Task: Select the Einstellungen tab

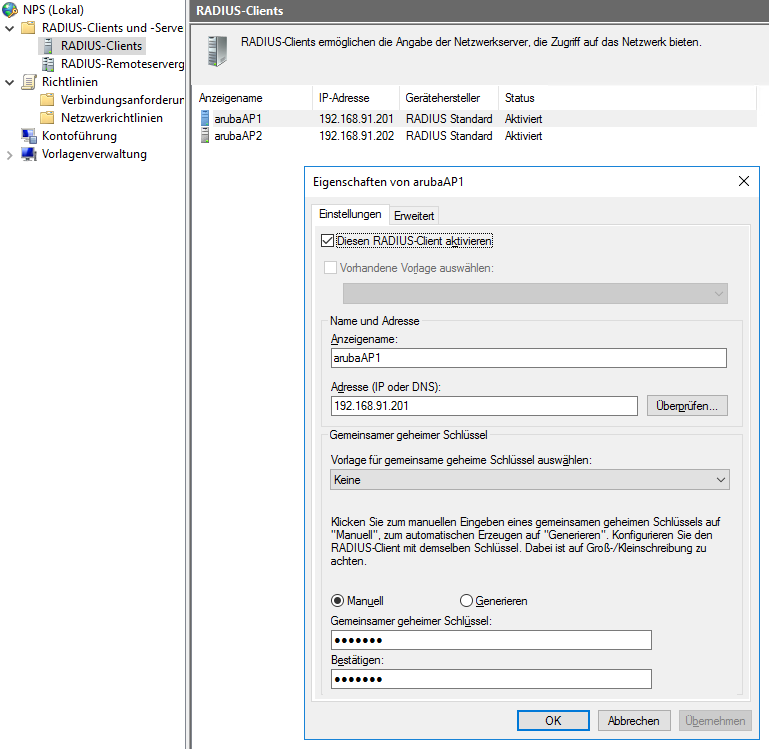Action: pyautogui.click(x=350, y=214)
